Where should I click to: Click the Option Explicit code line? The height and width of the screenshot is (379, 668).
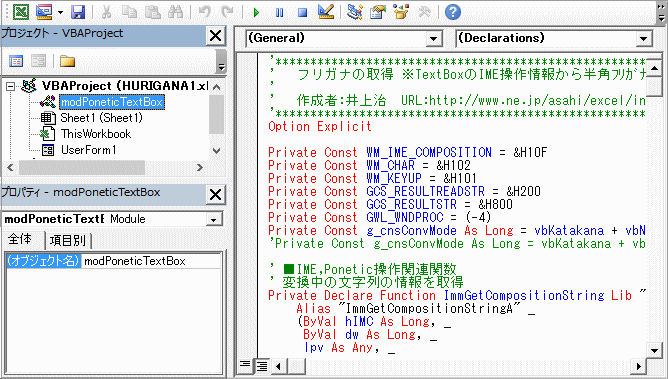tap(320, 126)
